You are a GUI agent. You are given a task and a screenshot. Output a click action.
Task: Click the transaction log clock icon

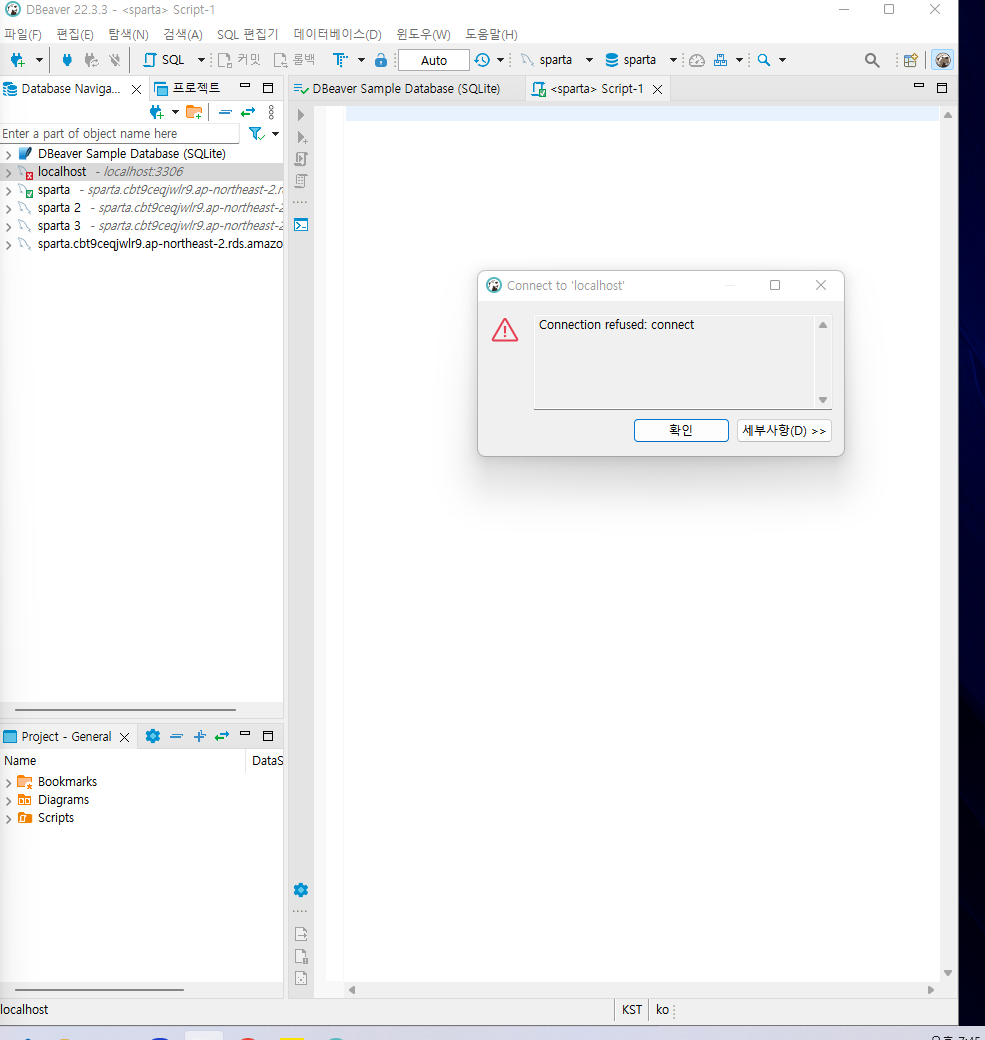pos(482,60)
